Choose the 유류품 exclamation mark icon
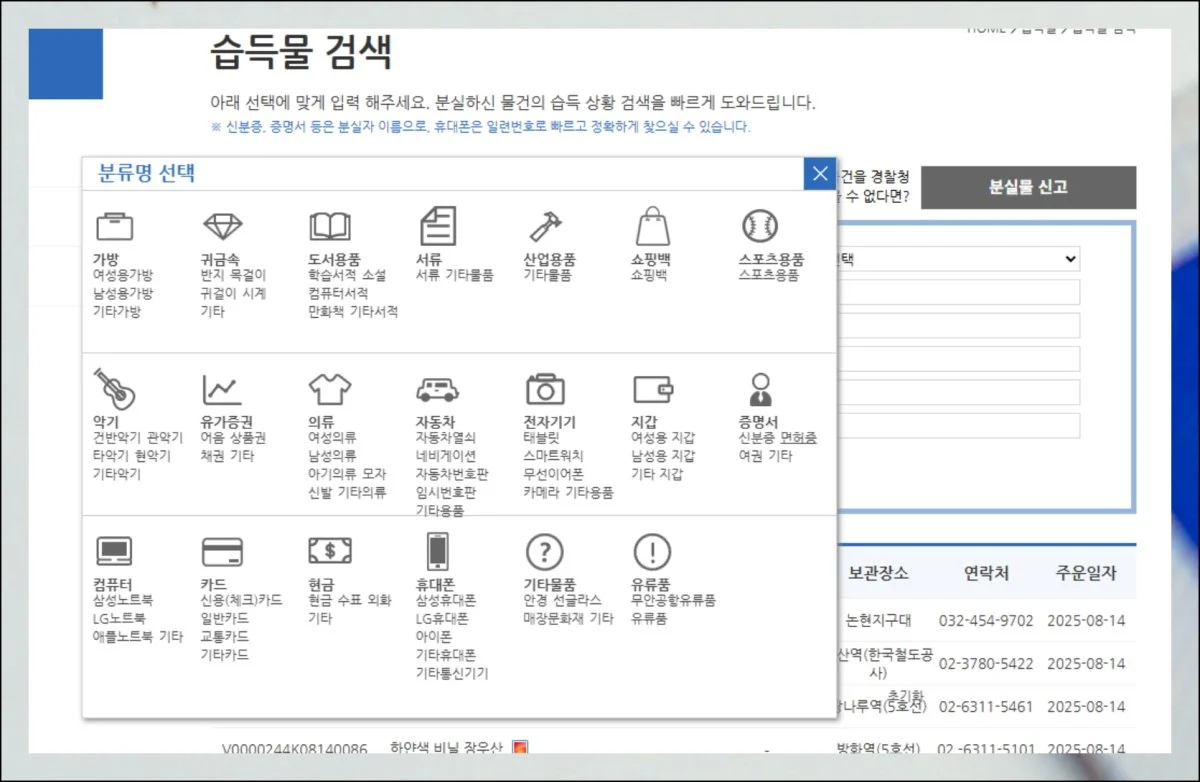The image size is (1200, 782). 652,551
